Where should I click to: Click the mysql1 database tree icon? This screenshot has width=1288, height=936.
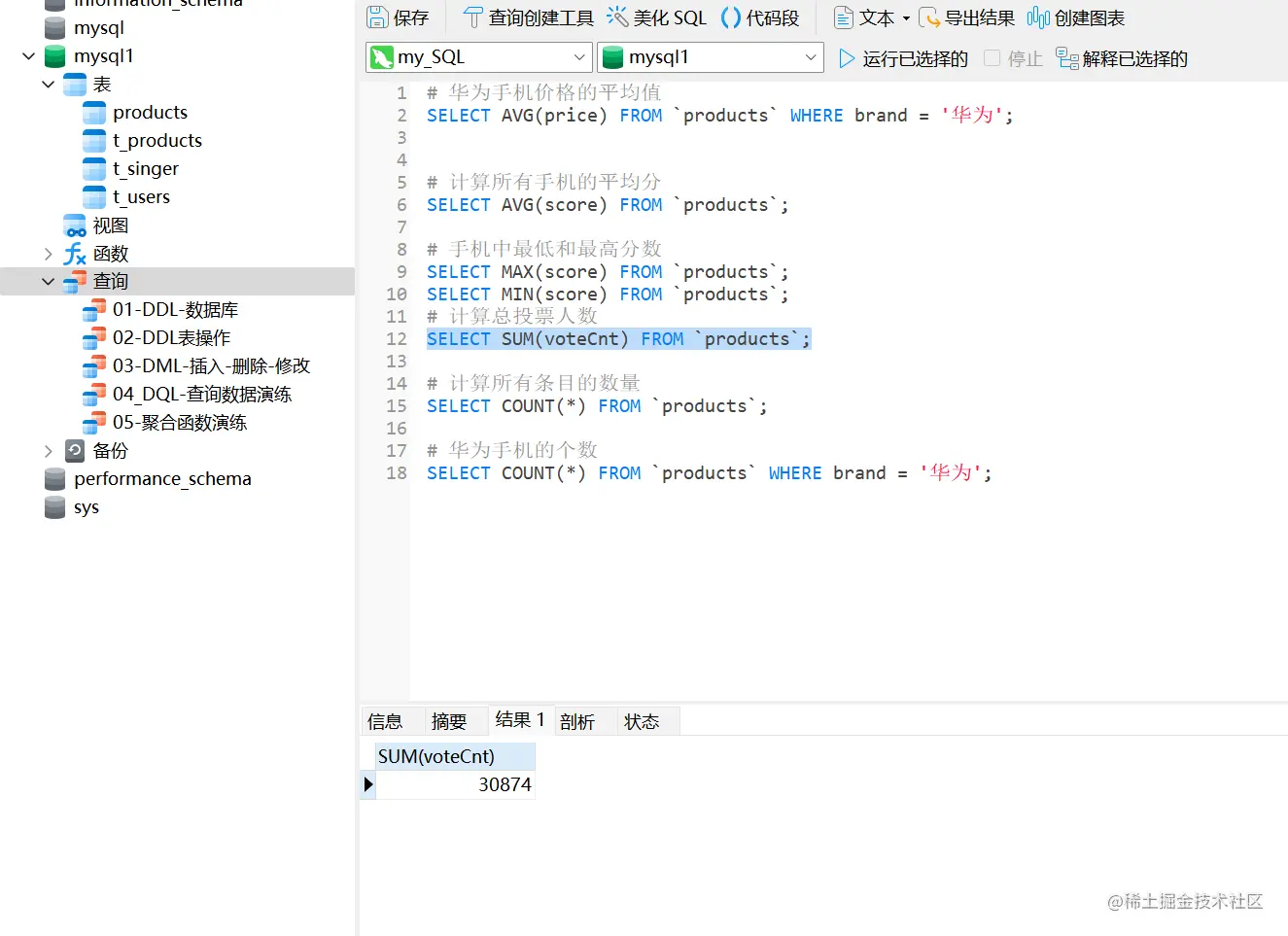pos(55,56)
